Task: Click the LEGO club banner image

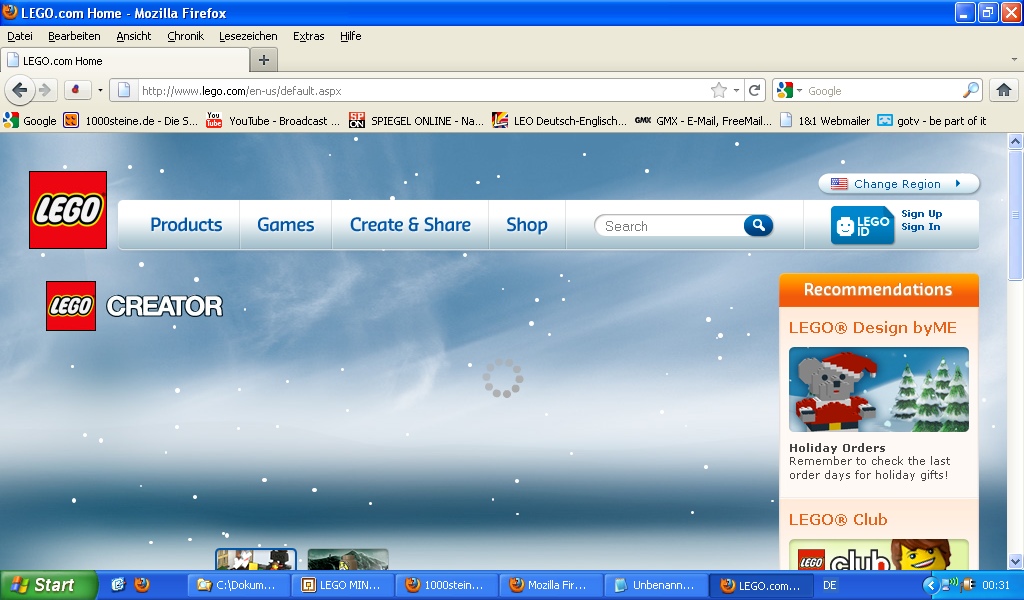Action: pyautogui.click(x=878, y=554)
